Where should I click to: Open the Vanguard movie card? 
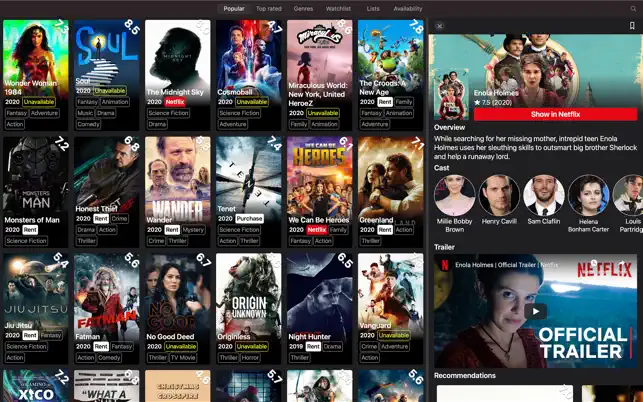[390, 308]
